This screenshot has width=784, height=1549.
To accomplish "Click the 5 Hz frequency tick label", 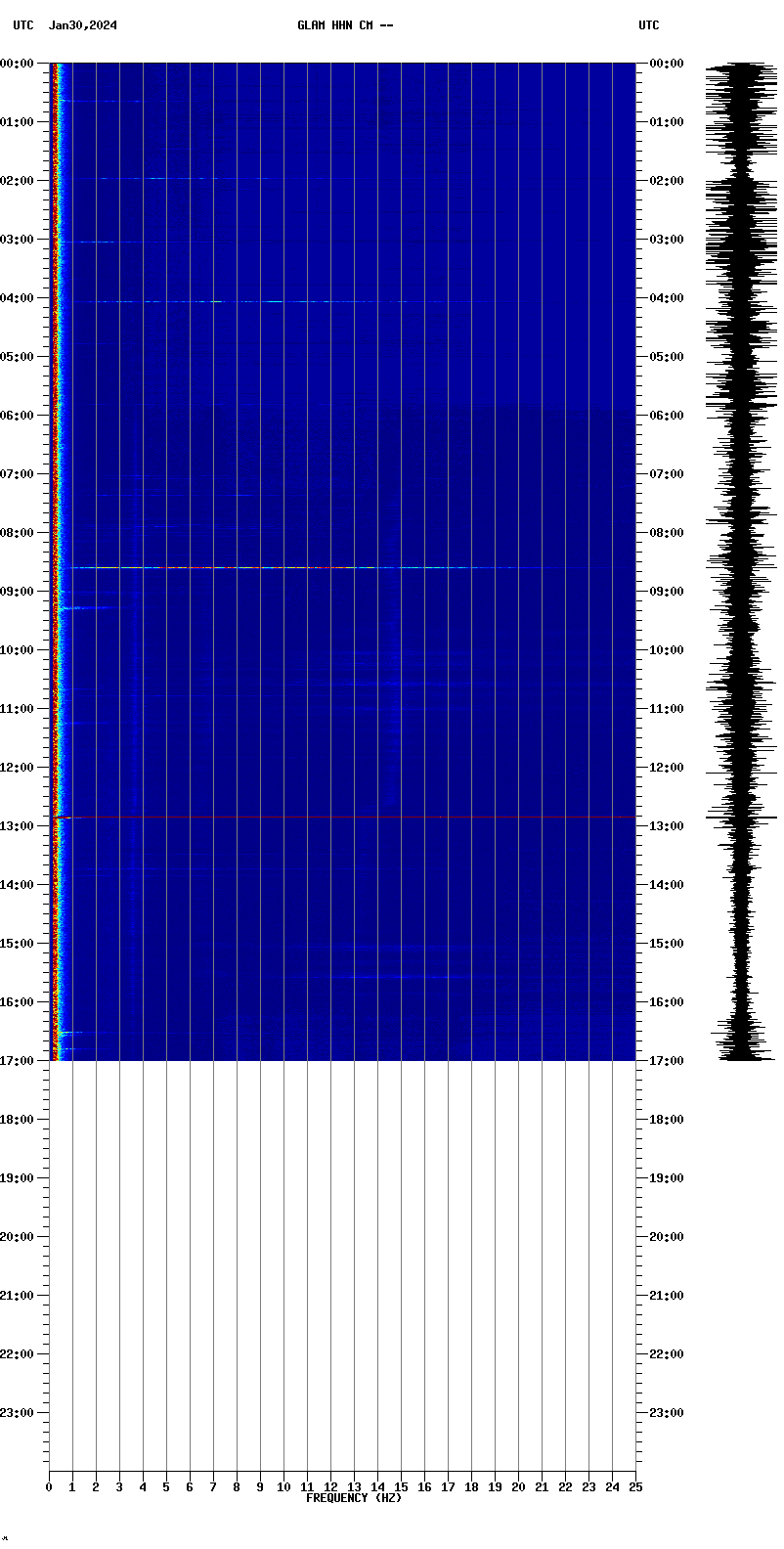I will pyautogui.click(x=166, y=1487).
